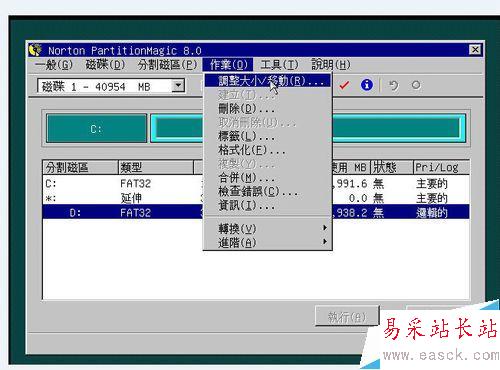Viewport: 500px width, 370px height.
Task: Select the C: partition block in disk map
Action: pos(96,128)
